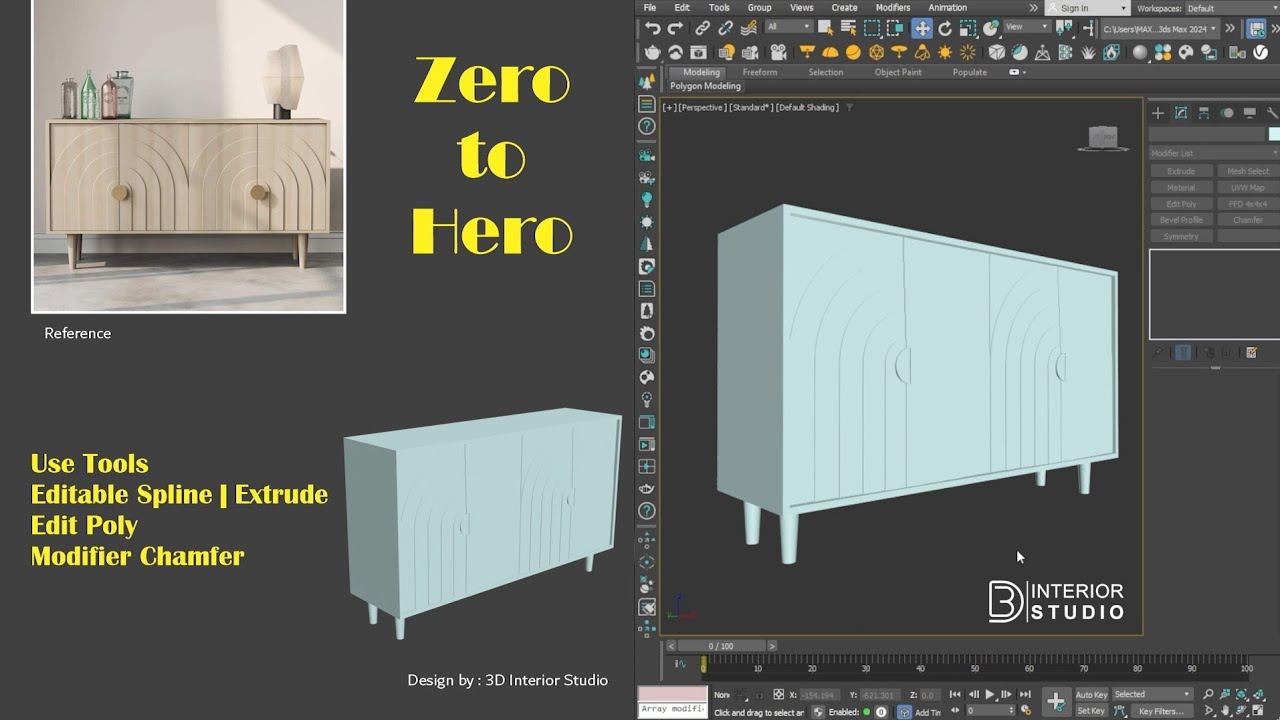Click the Chamfer modifier button
This screenshot has width=1280, height=720.
(x=1248, y=220)
